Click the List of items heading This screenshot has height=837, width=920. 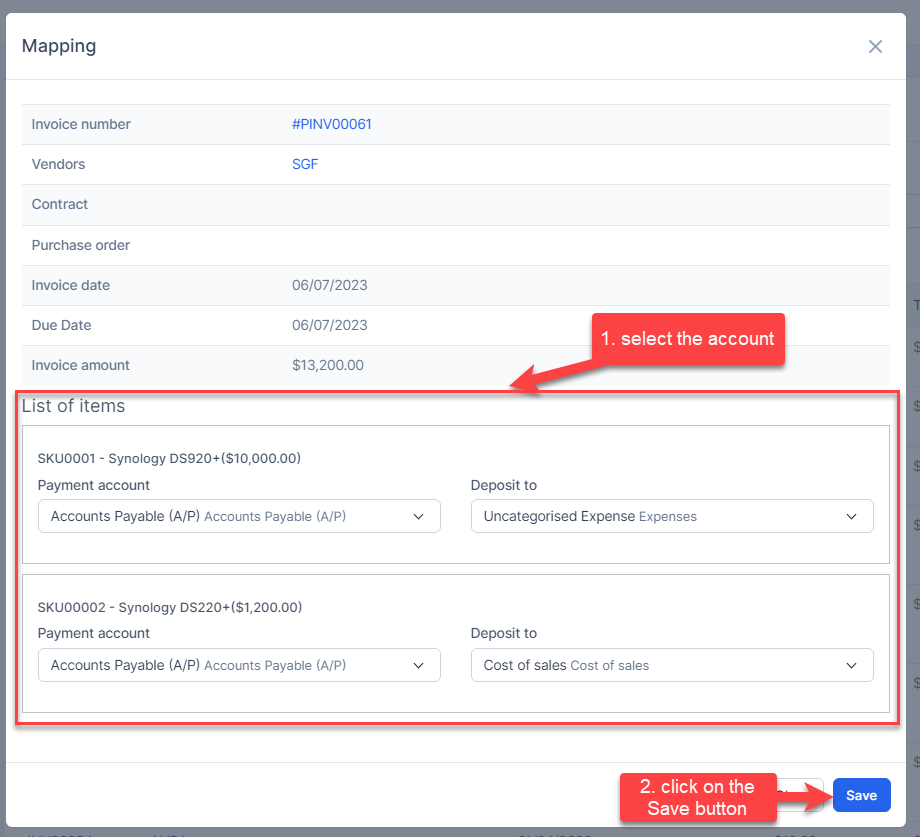pos(73,406)
